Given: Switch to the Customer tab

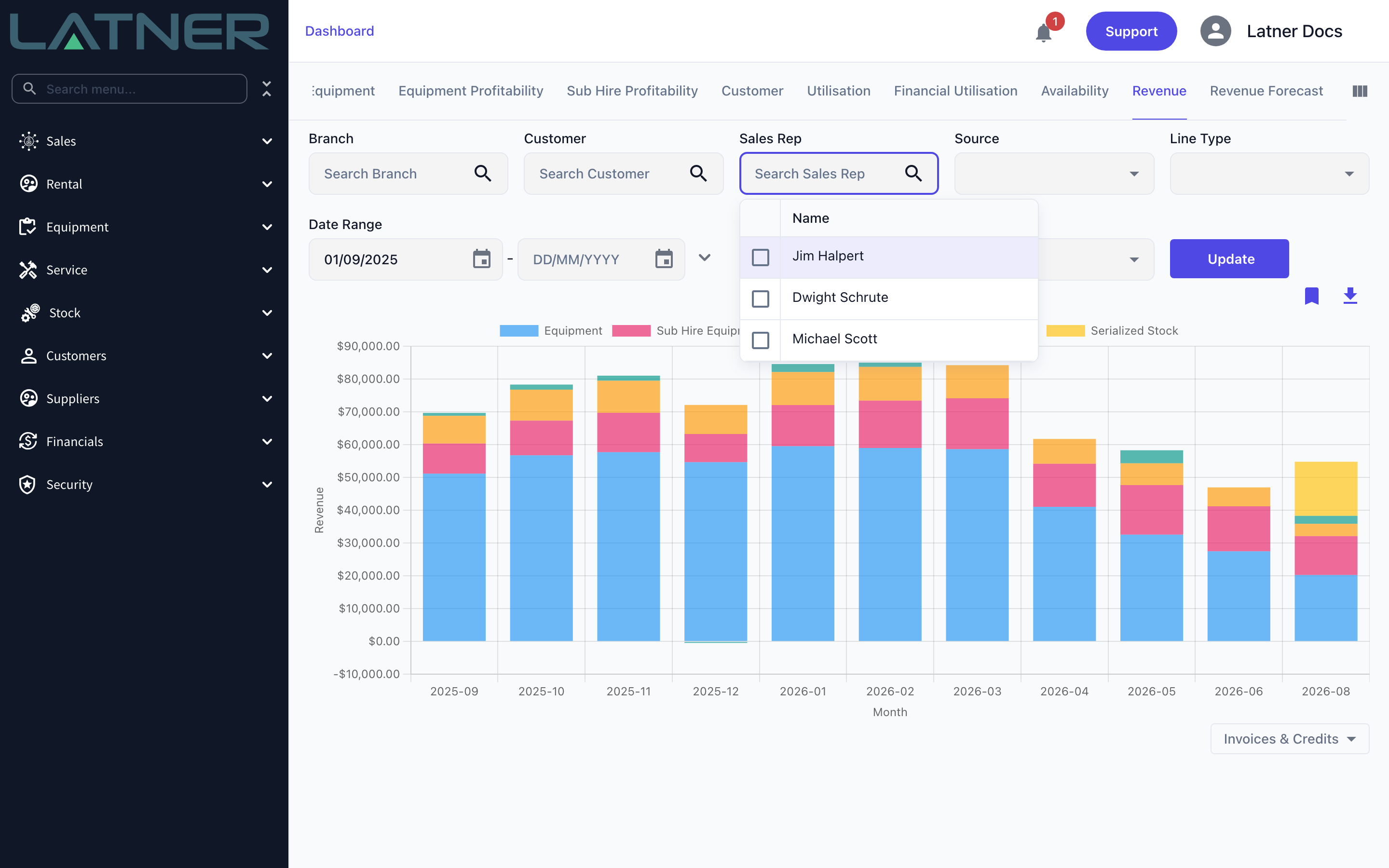Looking at the screenshot, I should coord(752,91).
